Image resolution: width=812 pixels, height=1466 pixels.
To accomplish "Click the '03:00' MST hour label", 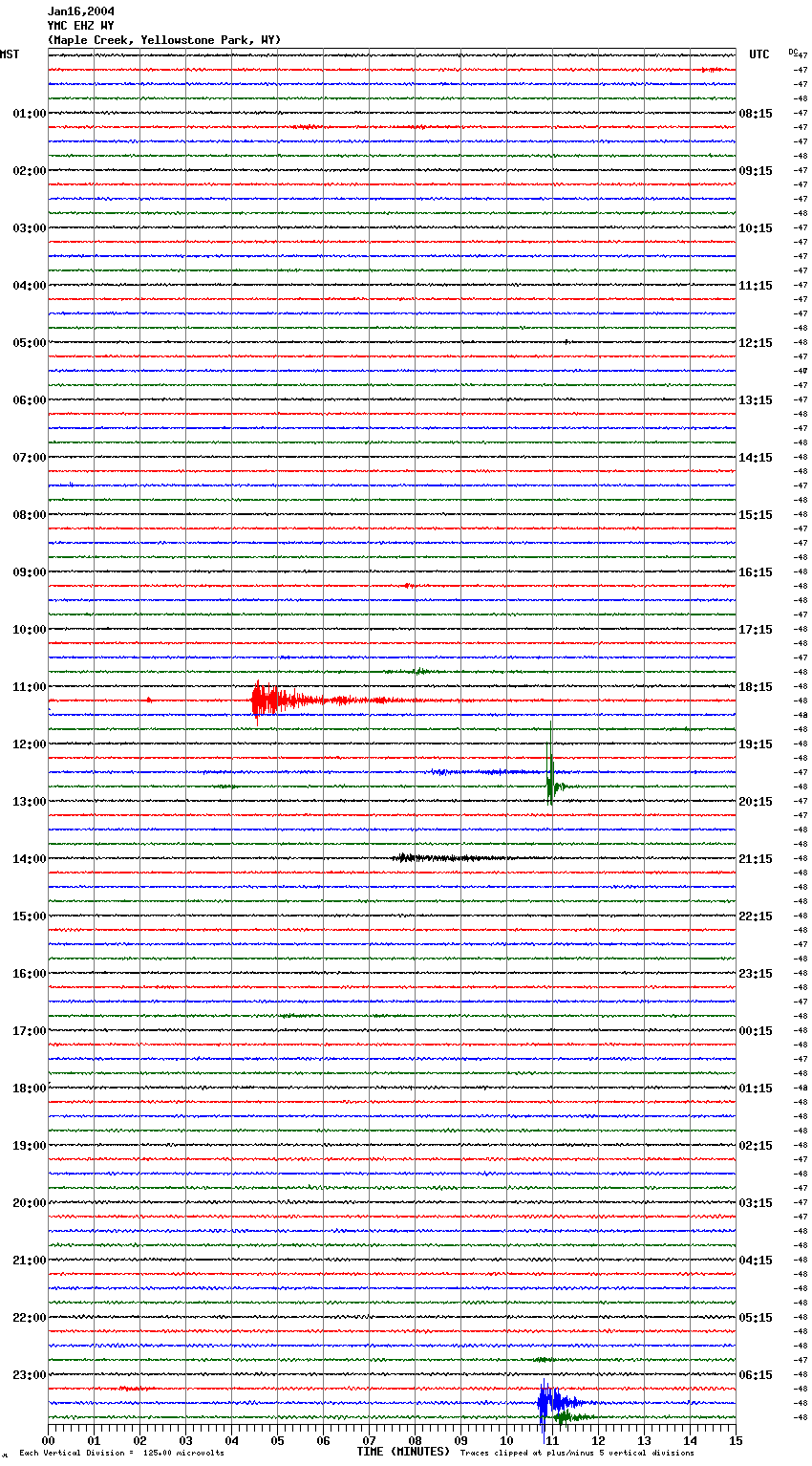I will click(29, 228).
